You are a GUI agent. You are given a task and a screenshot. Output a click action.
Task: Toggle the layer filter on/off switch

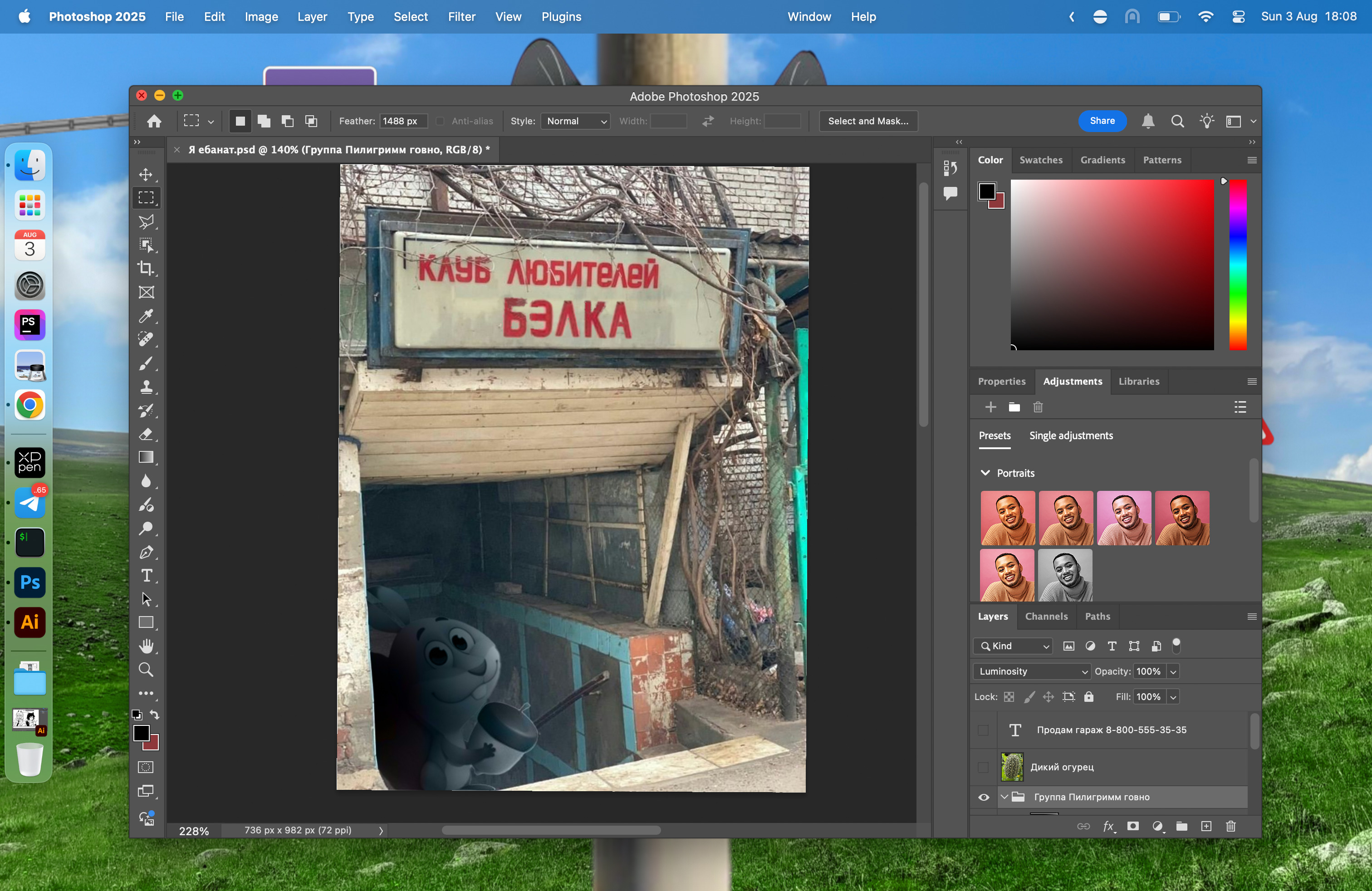click(1176, 646)
